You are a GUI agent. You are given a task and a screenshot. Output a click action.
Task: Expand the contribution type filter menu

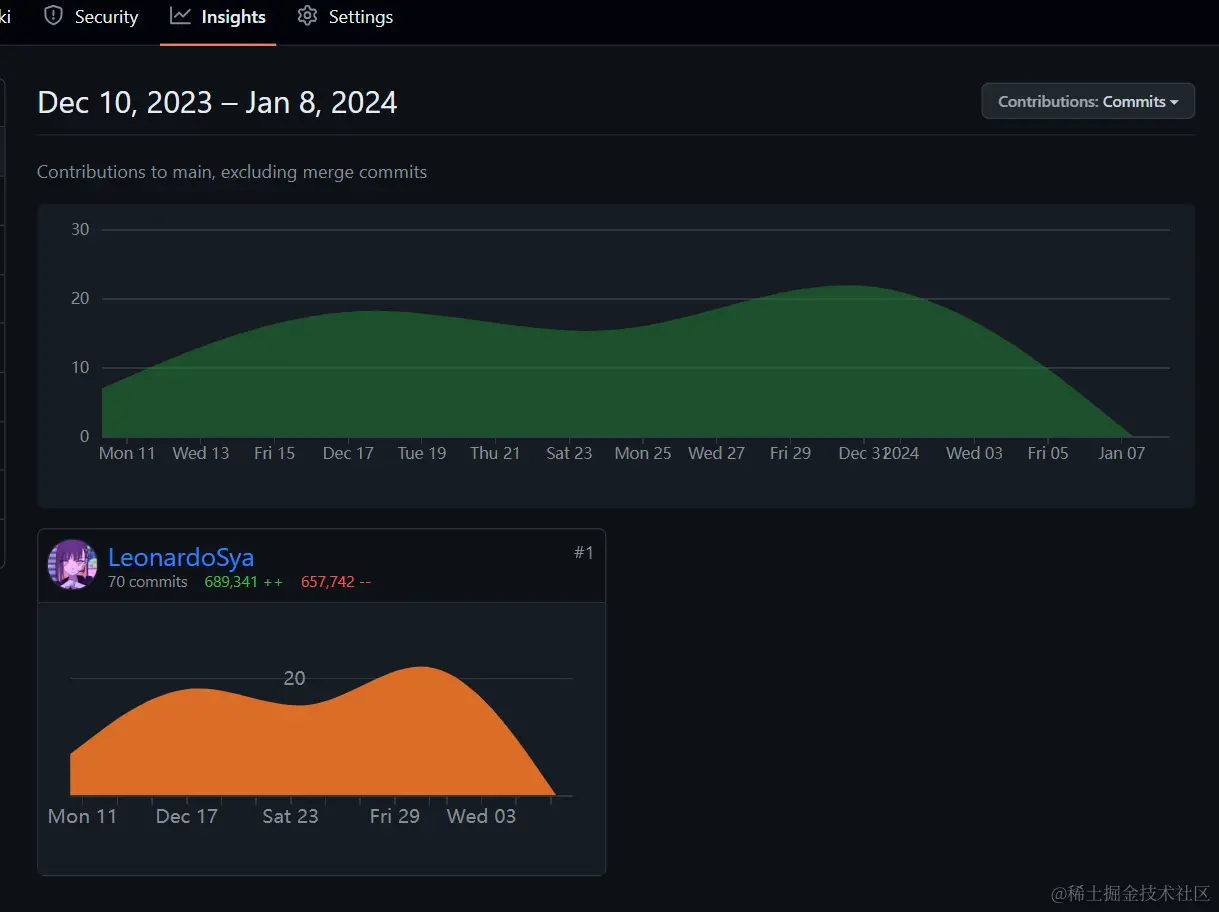click(x=1087, y=101)
